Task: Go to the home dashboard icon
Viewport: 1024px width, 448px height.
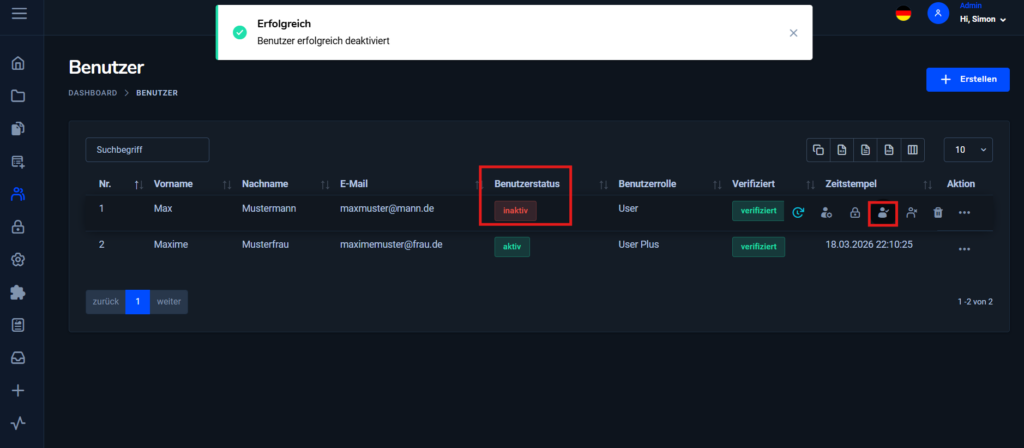Action: [x=18, y=63]
